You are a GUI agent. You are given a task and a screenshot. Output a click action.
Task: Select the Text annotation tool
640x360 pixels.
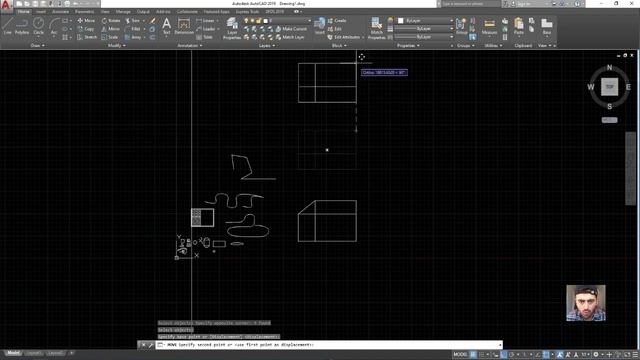(167, 26)
